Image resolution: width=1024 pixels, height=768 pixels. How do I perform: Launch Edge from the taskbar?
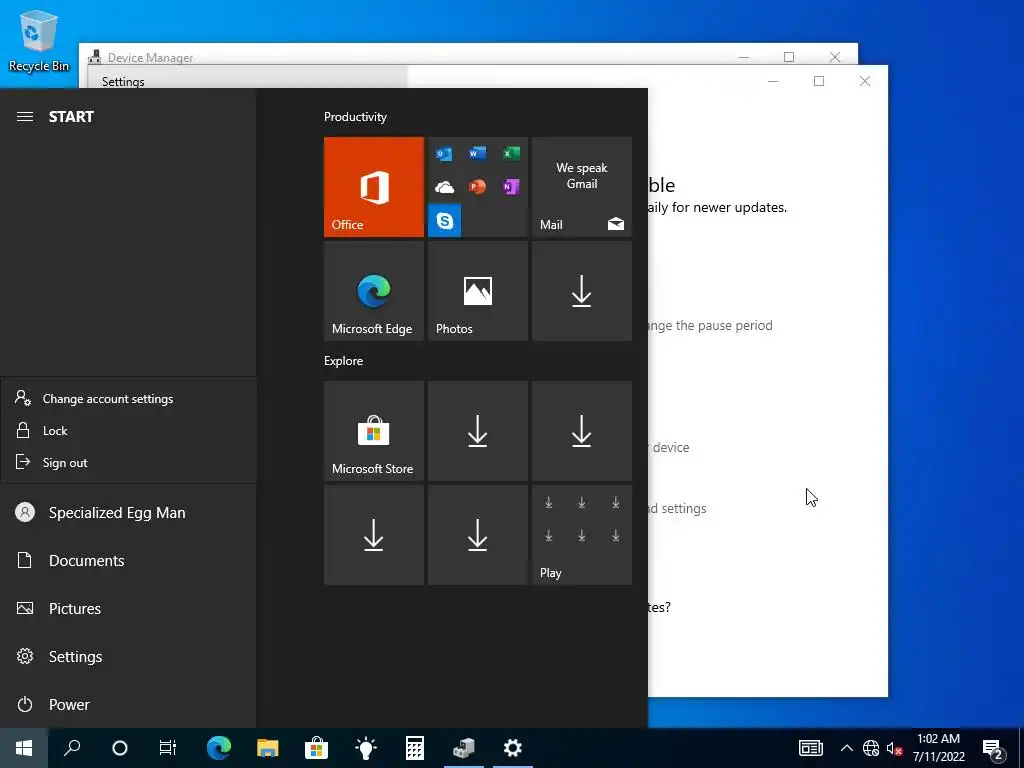[219, 748]
